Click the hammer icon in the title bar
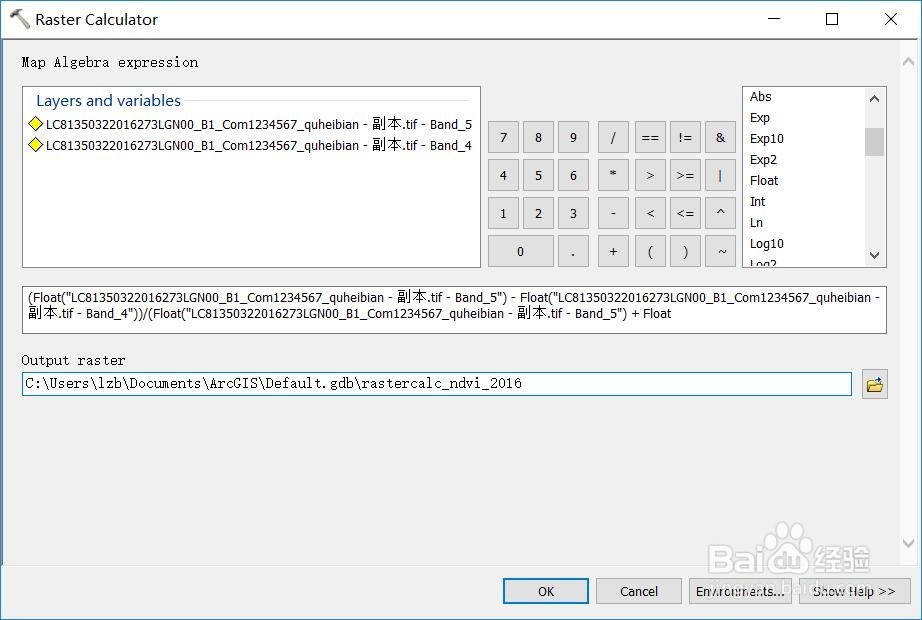Screen dimensions: 922x620 tap(20, 18)
